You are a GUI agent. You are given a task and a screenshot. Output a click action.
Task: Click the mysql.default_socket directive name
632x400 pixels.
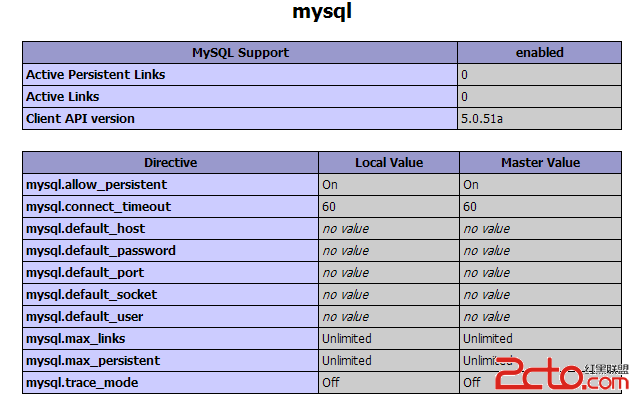pos(91,295)
